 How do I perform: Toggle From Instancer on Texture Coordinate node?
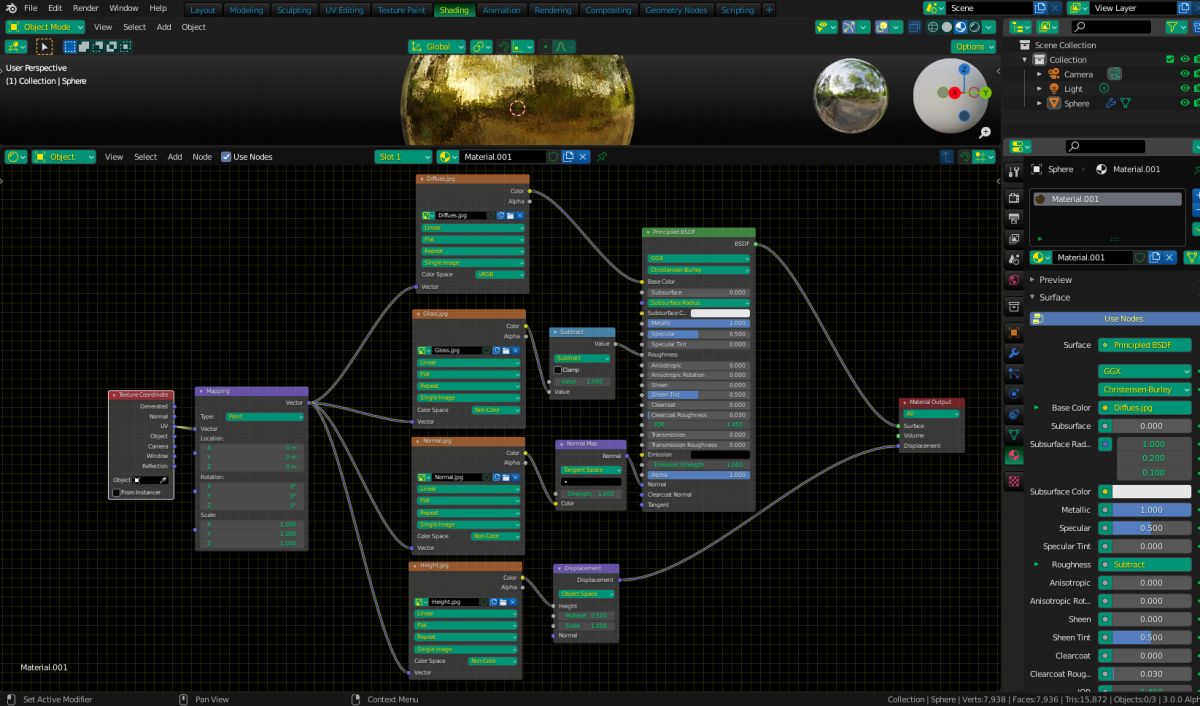click(116, 492)
